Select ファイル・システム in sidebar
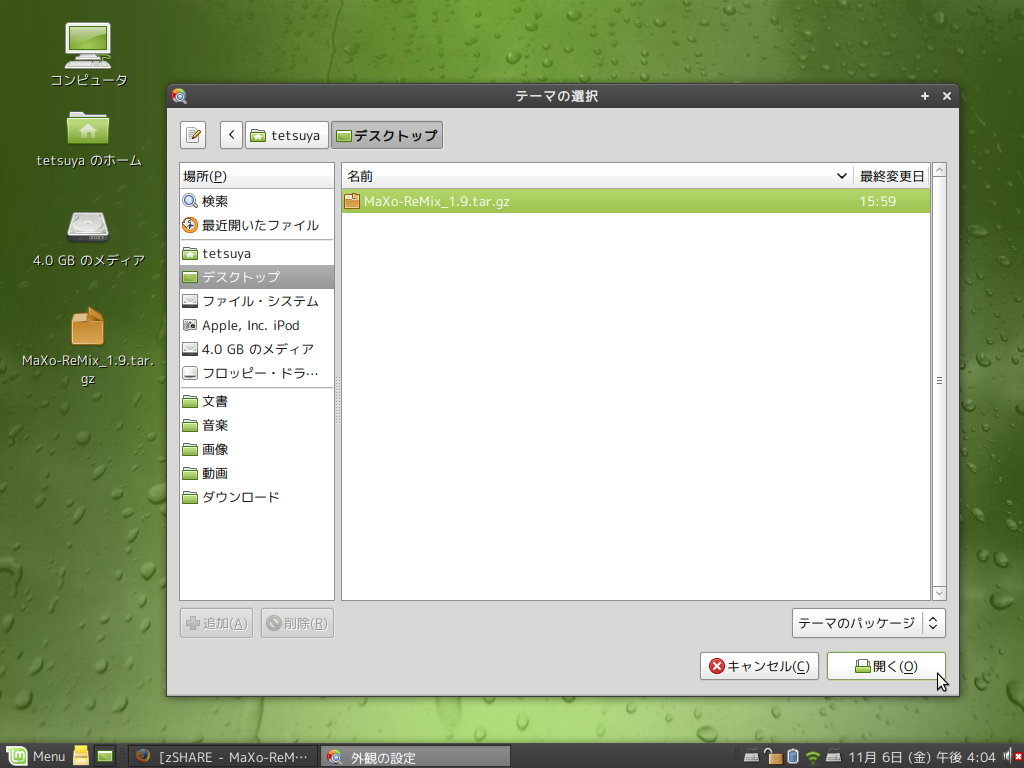 click(257, 301)
